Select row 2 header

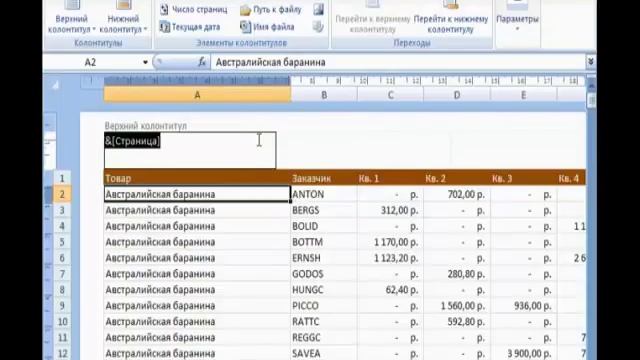62,194
